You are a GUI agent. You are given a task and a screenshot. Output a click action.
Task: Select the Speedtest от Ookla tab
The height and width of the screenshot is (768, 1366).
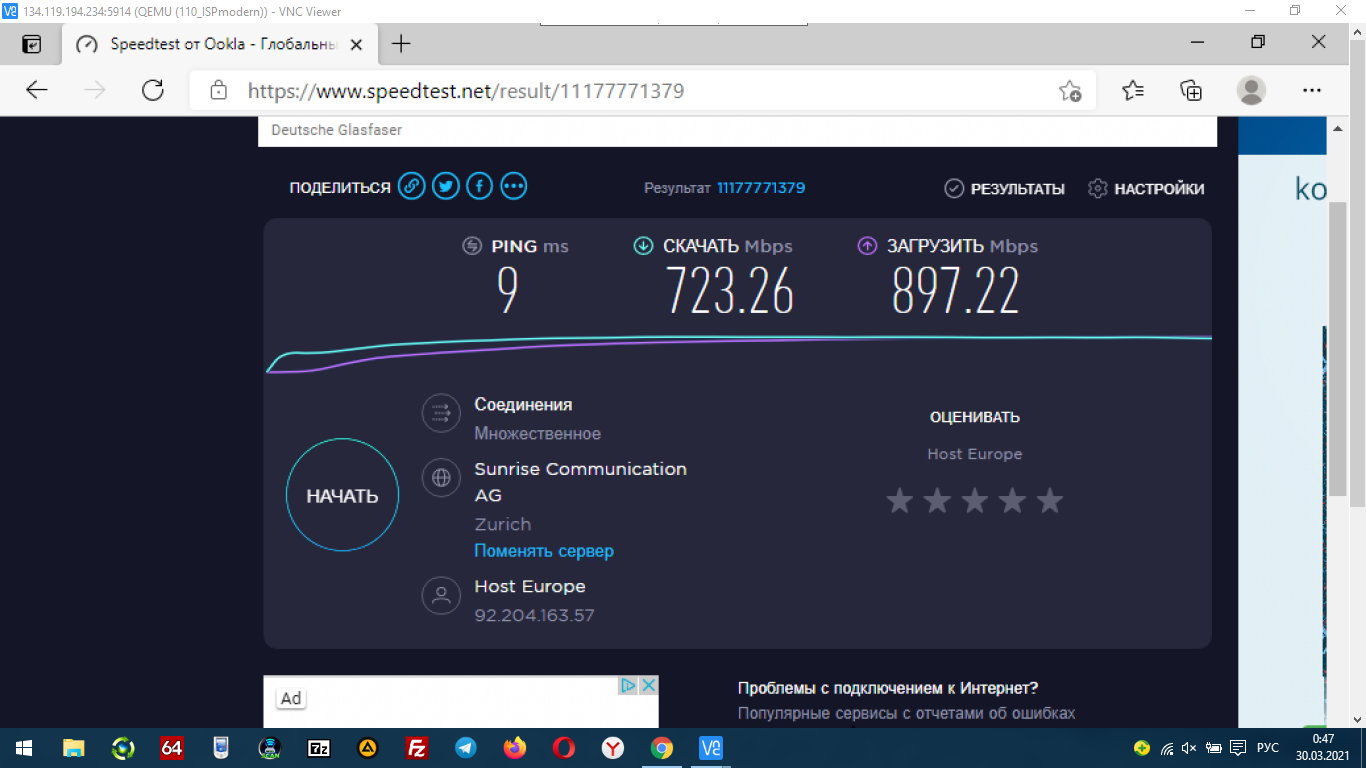coord(220,44)
